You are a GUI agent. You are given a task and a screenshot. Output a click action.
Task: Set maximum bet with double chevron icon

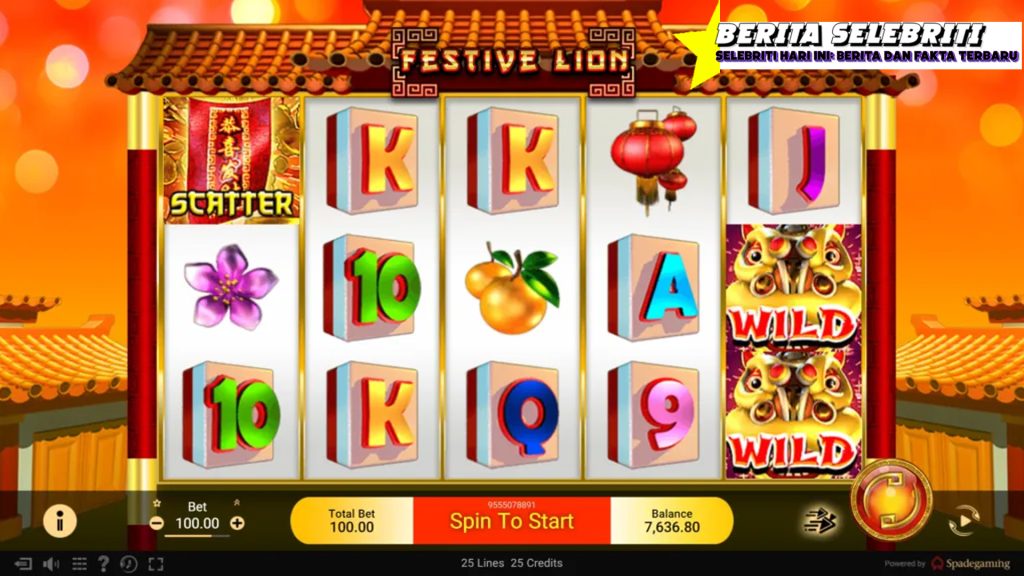point(236,503)
